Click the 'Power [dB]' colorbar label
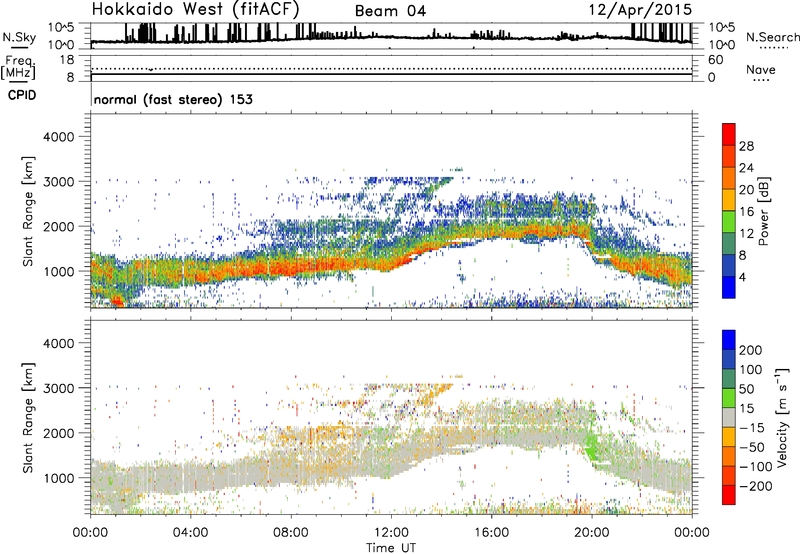The width and height of the screenshot is (800, 554). tap(763, 211)
